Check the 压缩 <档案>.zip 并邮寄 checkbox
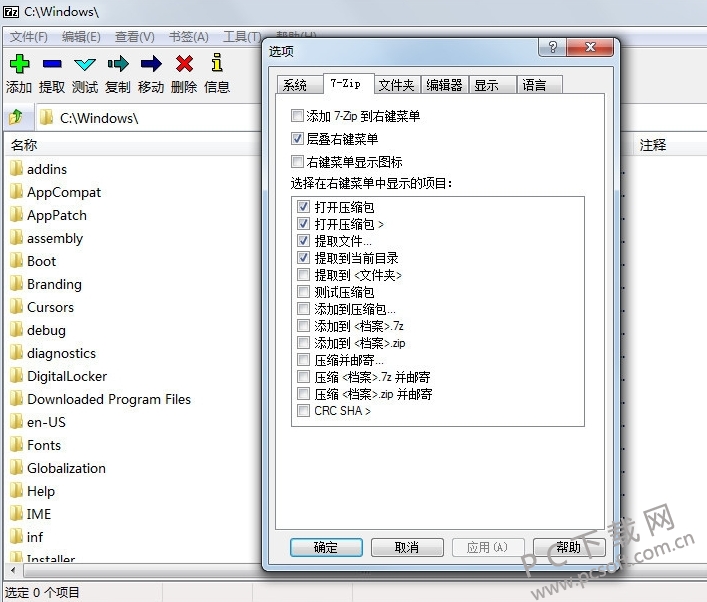Screen dimensions: 707x602 303,394
